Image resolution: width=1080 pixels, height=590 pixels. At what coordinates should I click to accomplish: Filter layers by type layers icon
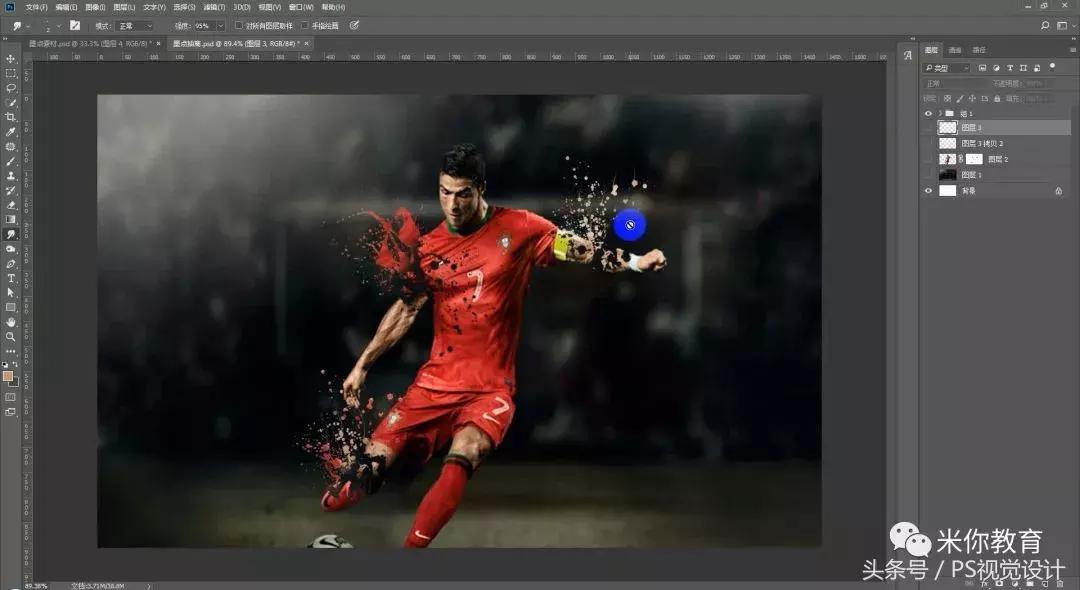pyautogui.click(x=1010, y=68)
